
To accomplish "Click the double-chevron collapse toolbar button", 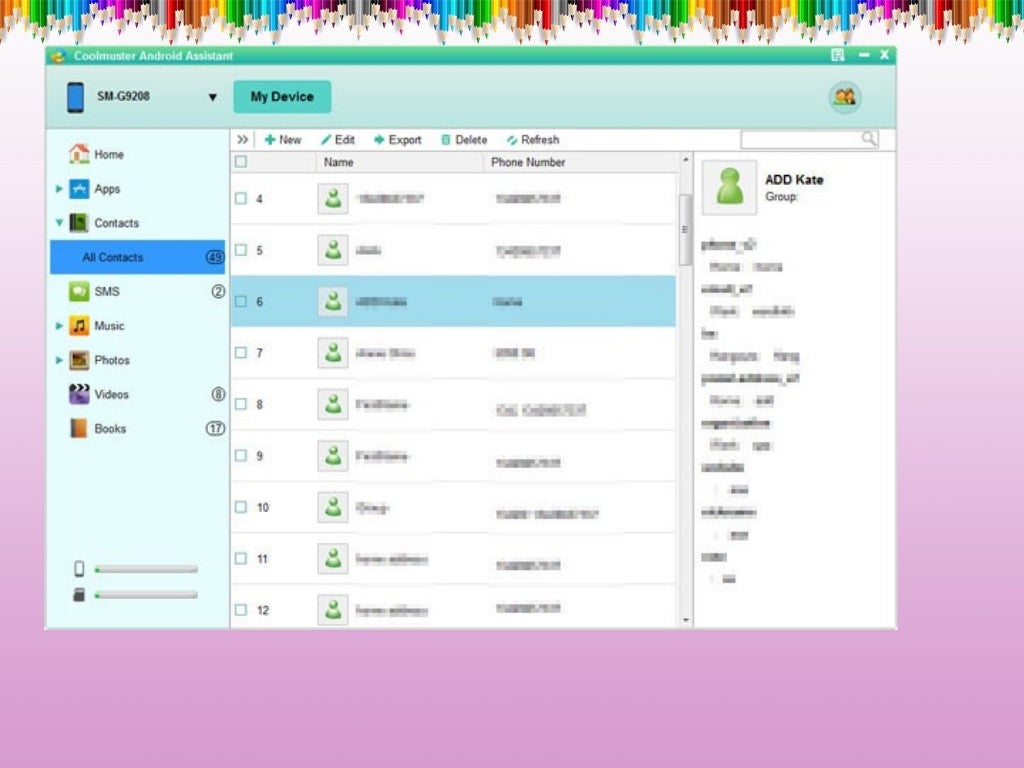I will click(x=242, y=140).
